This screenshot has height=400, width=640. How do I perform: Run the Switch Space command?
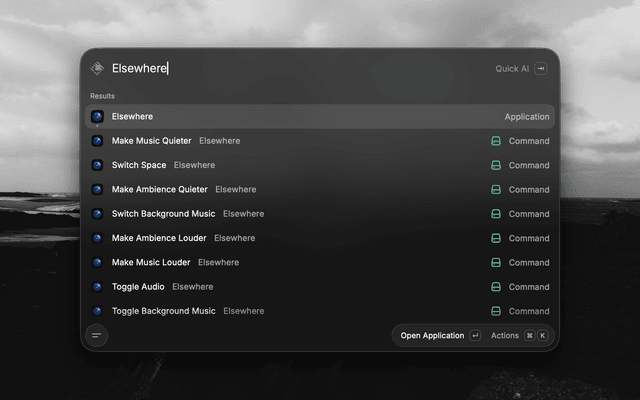[x=320, y=165]
